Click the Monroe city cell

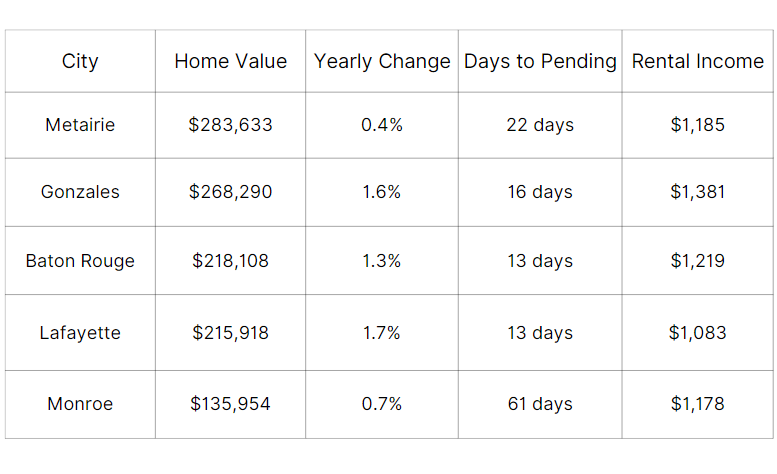click(80, 404)
